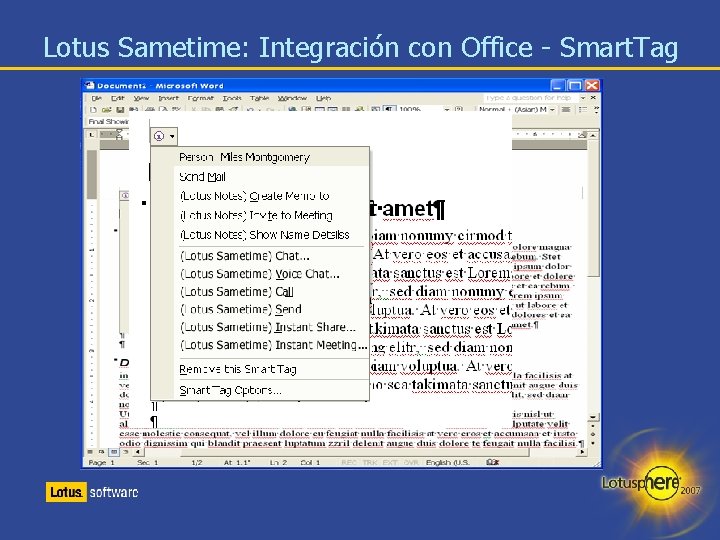Screen dimensions: 720x540
Task: Choose (Lotus Sametime) Instant Meeting...
Action: coord(260,345)
